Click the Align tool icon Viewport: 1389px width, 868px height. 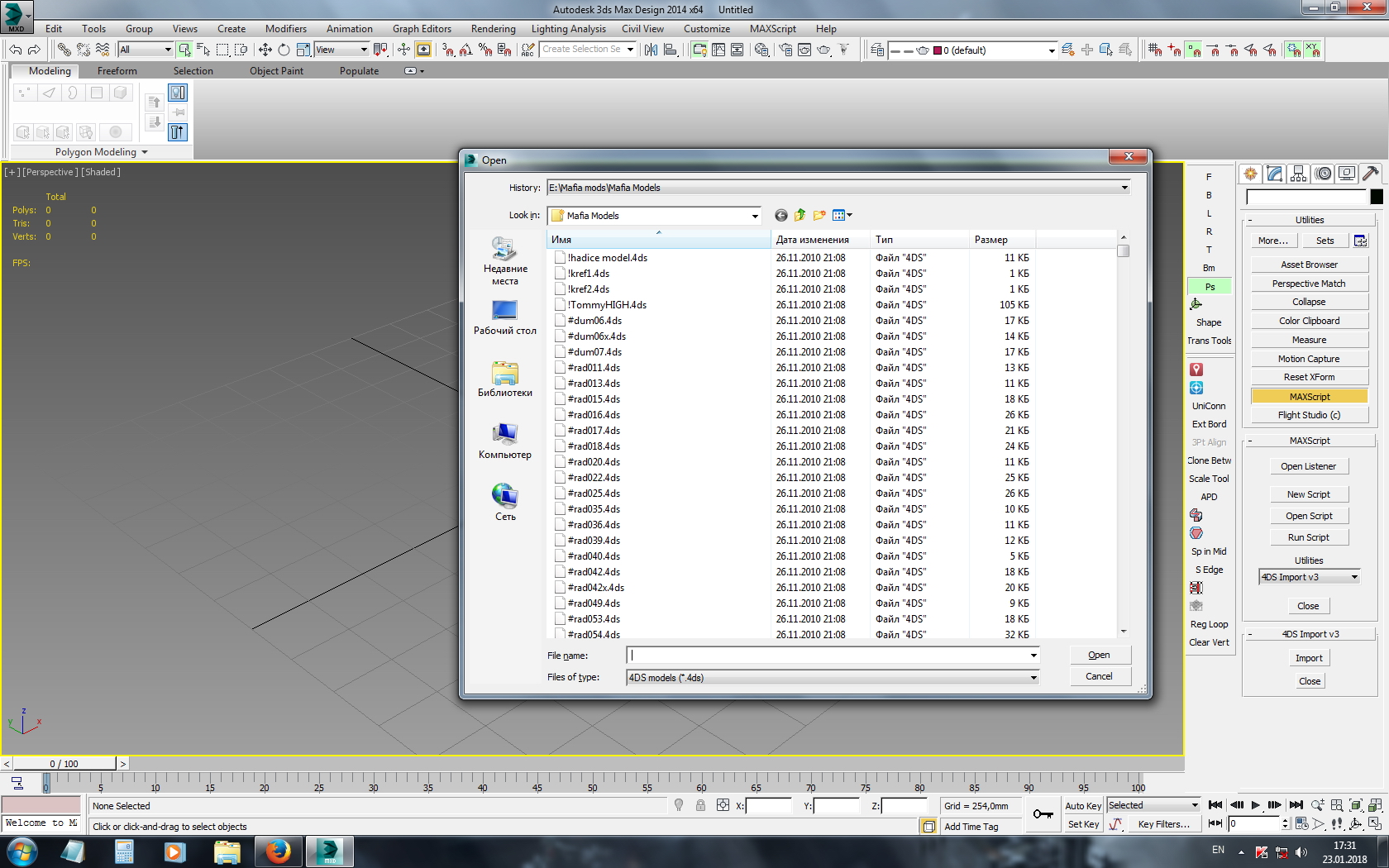tap(671, 50)
